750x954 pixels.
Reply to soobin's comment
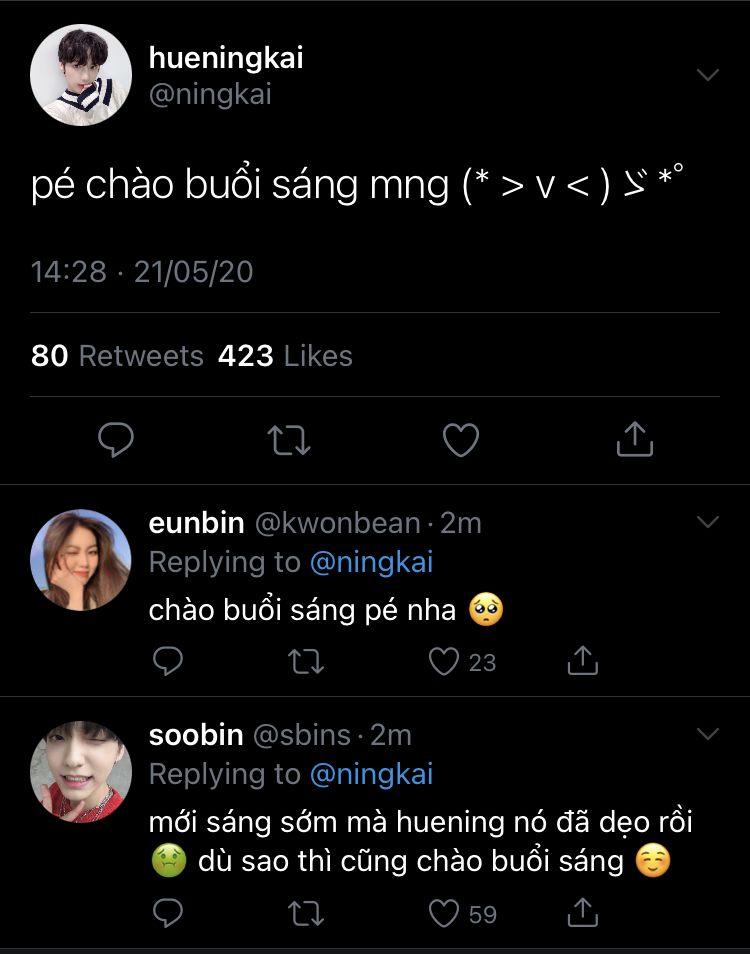point(170,913)
